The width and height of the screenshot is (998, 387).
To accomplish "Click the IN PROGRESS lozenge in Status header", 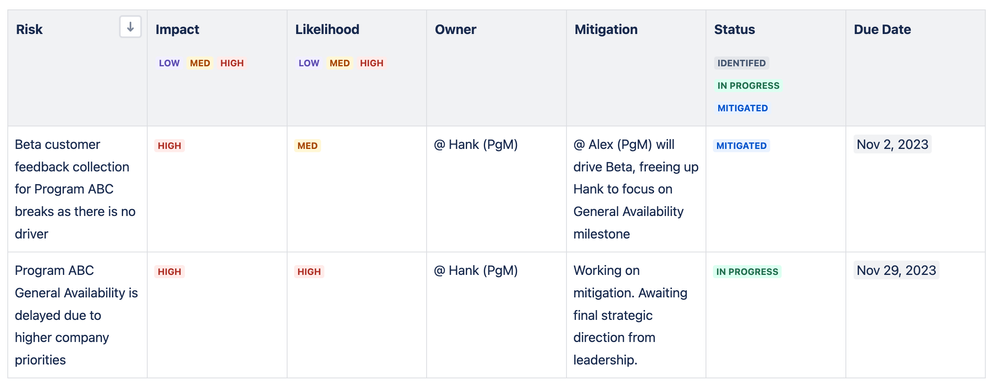I will pos(748,85).
